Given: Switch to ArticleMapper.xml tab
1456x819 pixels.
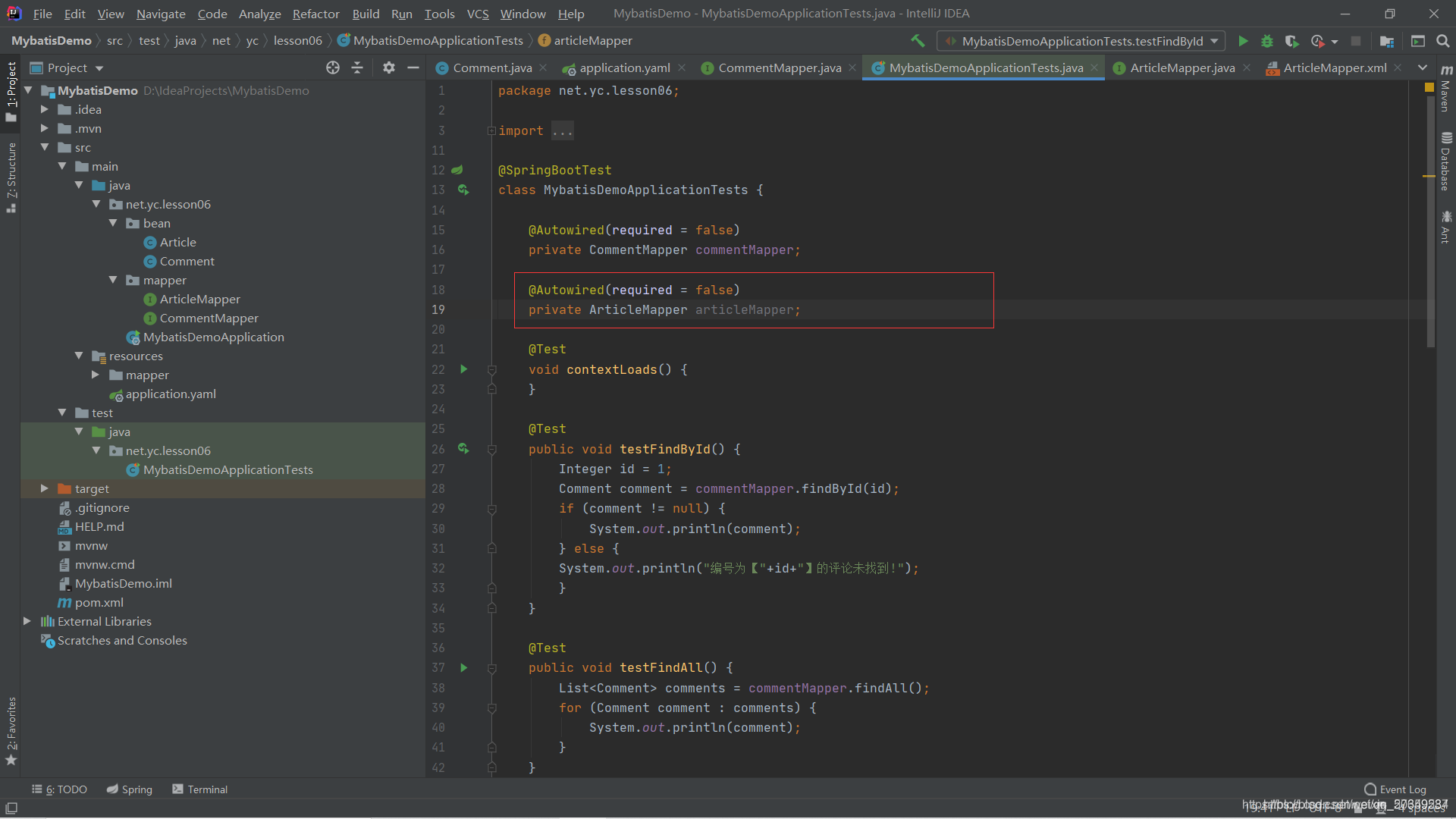Looking at the screenshot, I should pyautogui.click(x=1334, y=67).
